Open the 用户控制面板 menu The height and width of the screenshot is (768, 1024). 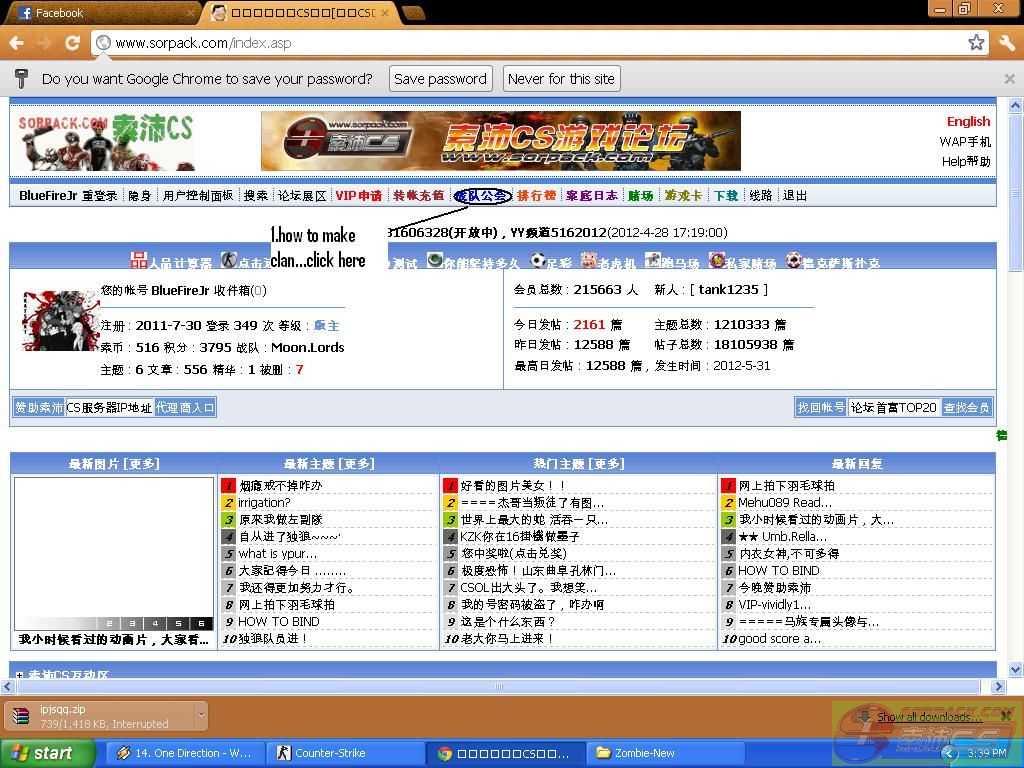click(198, 196)
